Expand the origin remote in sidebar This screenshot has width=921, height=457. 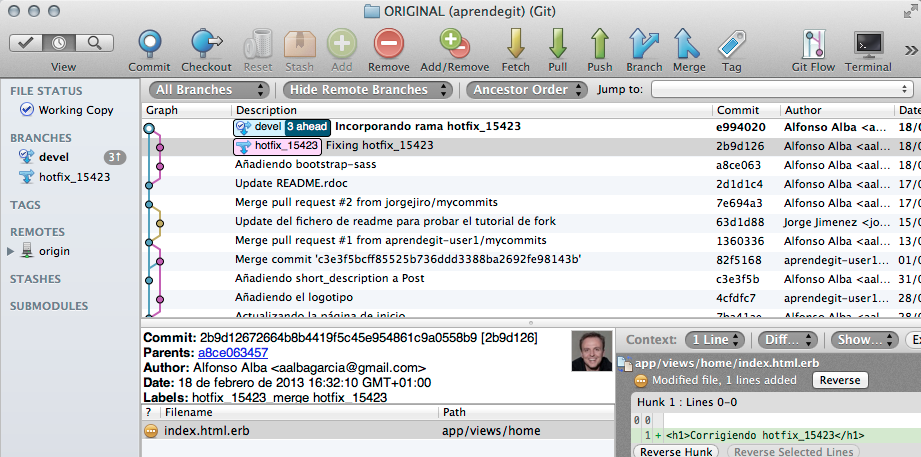[12, 251]
